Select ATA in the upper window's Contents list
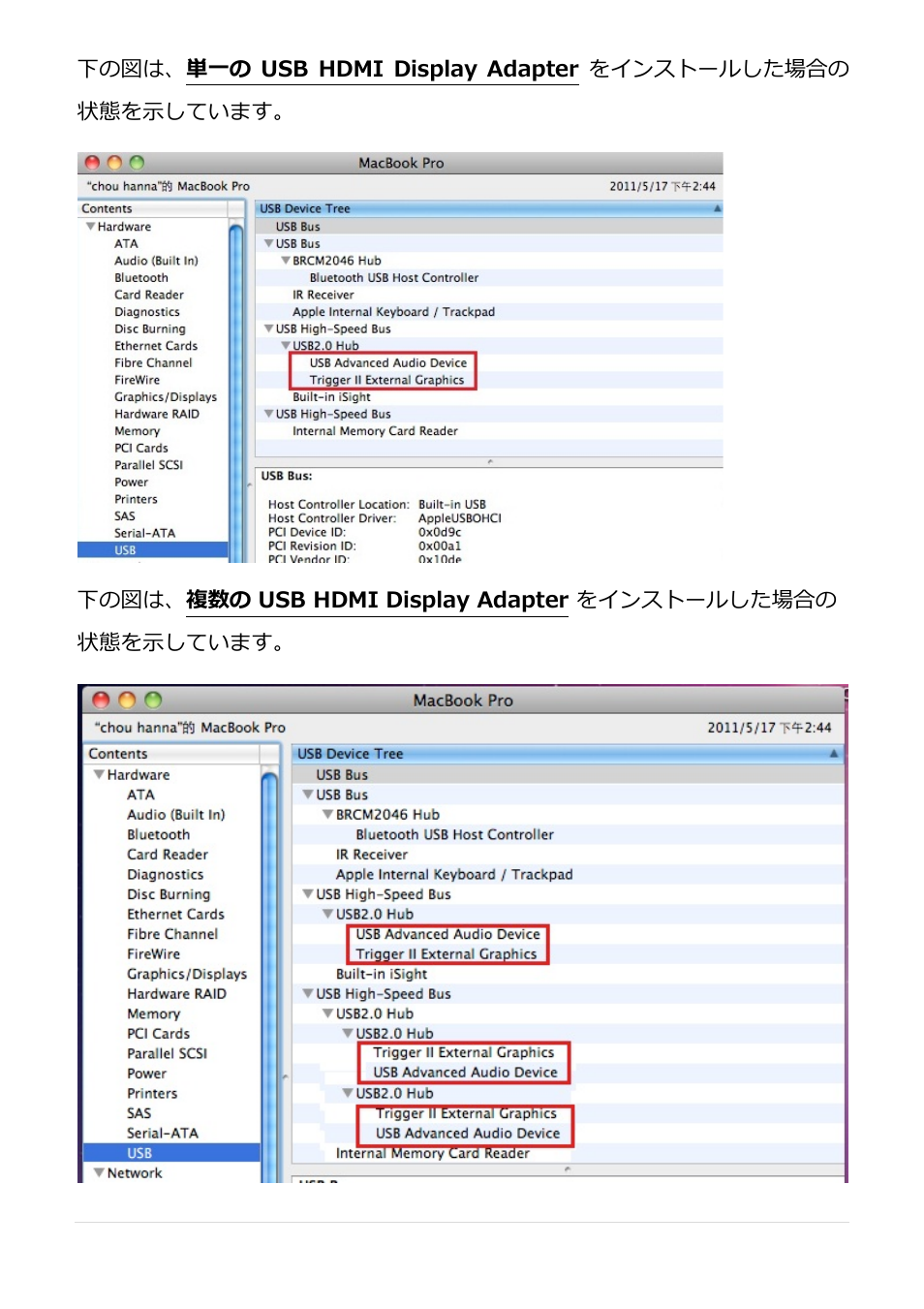 pos(126,244)
